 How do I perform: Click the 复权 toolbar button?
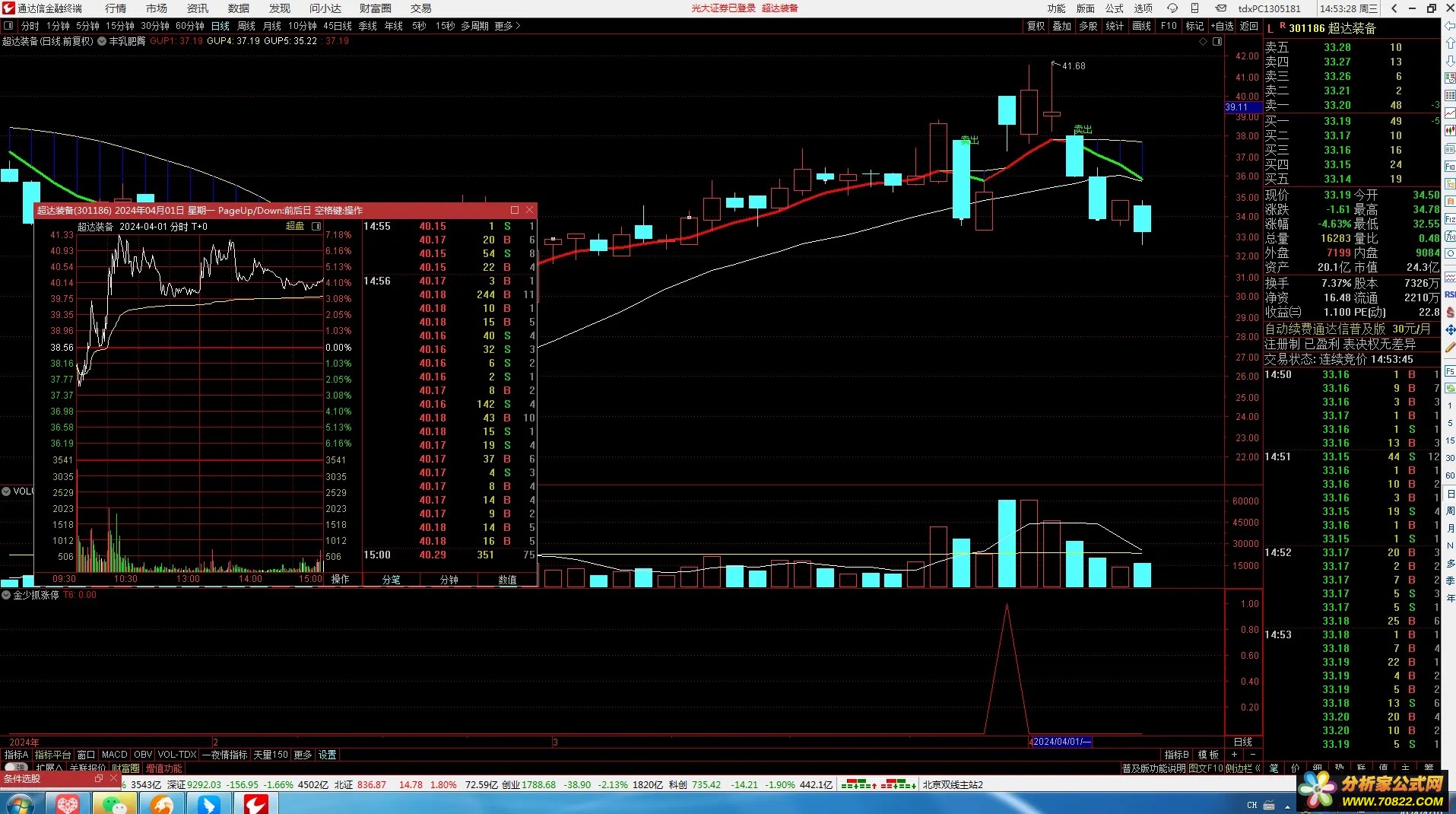1036,26
